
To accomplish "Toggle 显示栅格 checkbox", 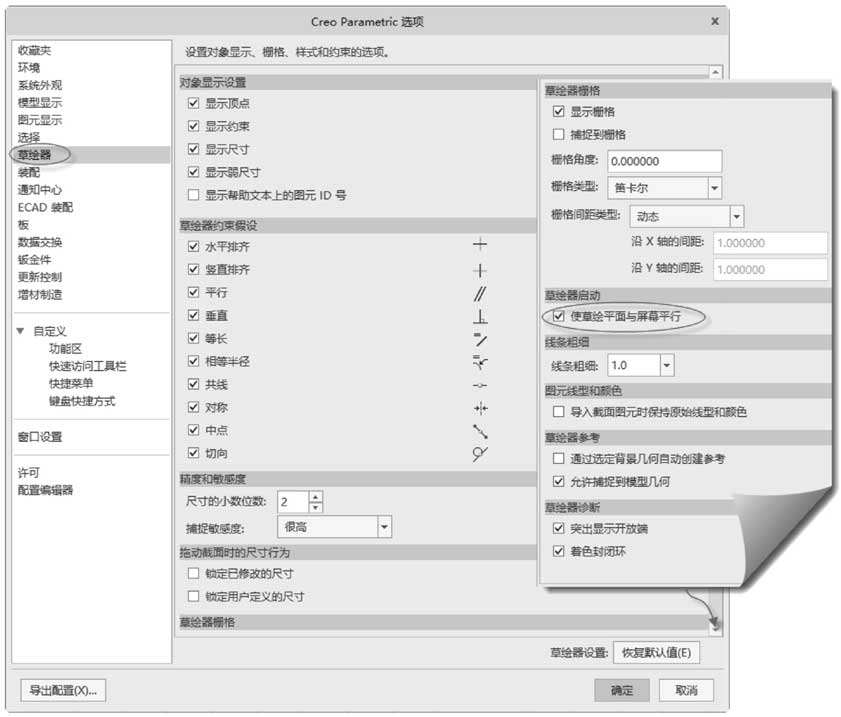I will point(558,112).
